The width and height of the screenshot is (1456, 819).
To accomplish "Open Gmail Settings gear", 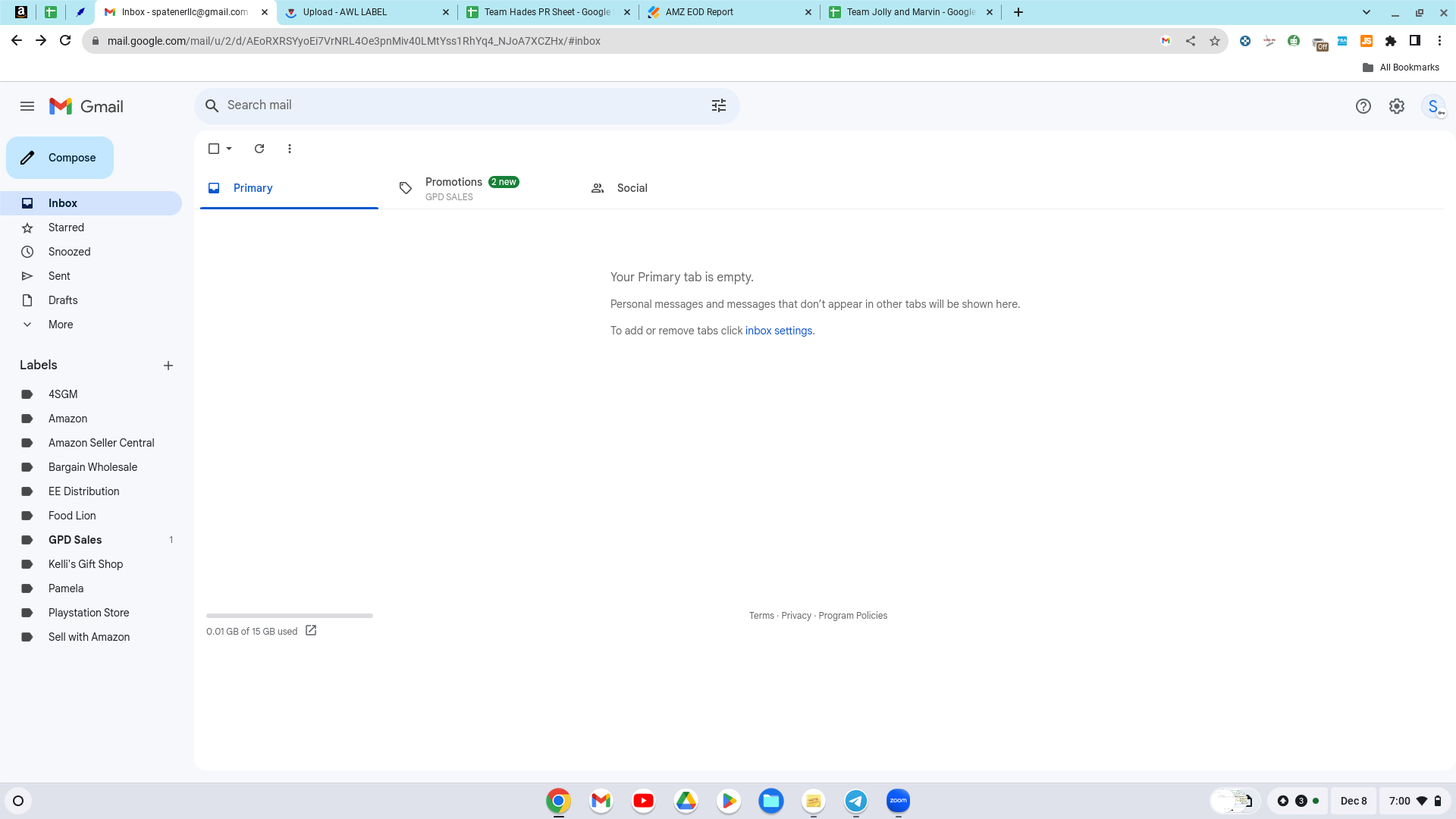I will point(1397,106).
